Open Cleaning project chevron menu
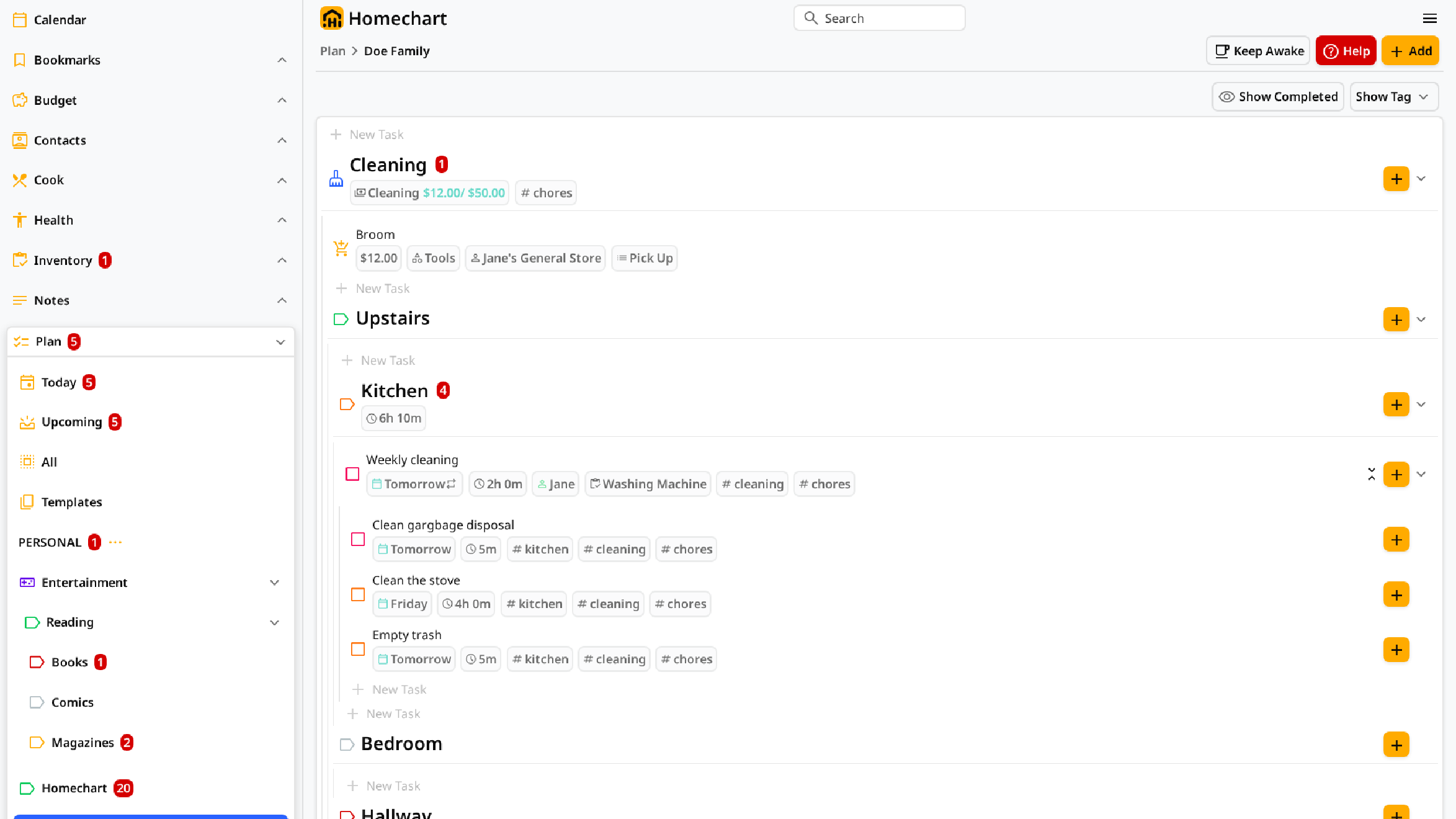The height and width of the screenshot is (819, 1456). (x=1421, y=179)
